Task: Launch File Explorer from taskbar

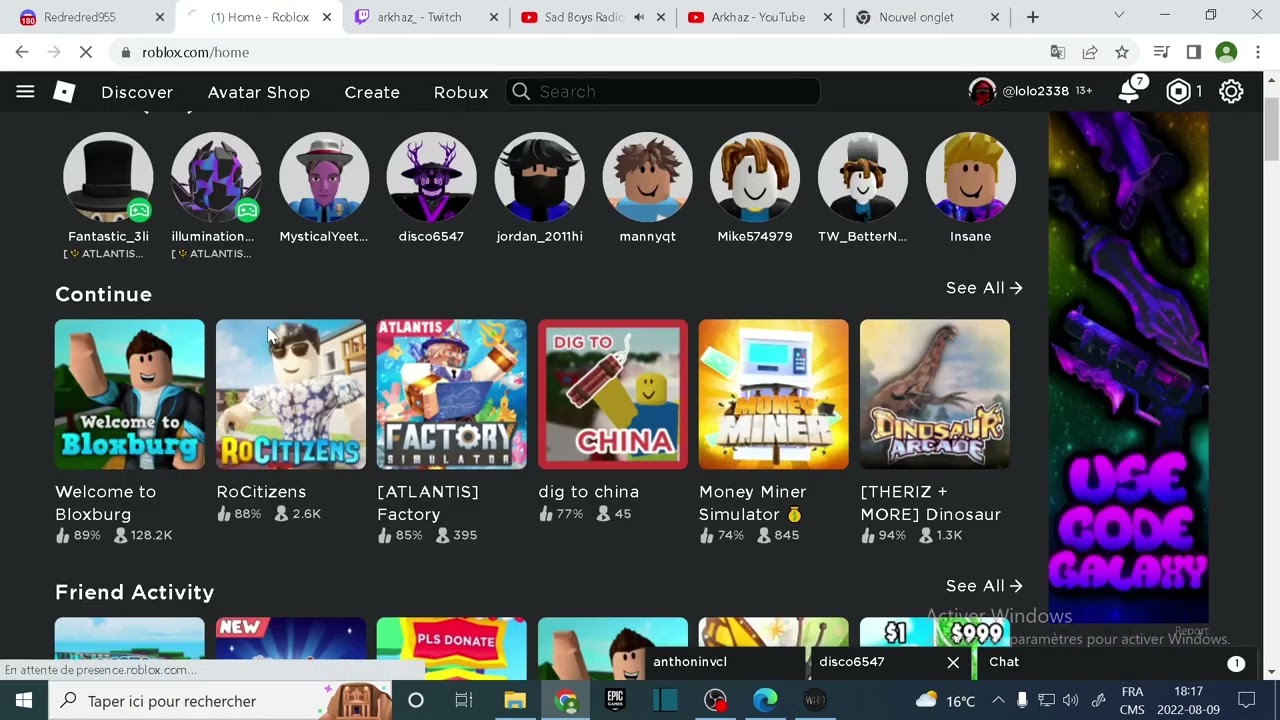Action: pyautogui.click(x=515, y=701)
